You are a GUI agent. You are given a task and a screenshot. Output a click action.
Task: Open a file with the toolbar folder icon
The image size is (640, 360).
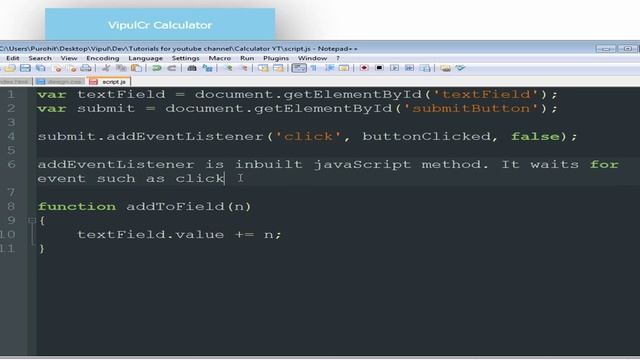click(10, 68)
